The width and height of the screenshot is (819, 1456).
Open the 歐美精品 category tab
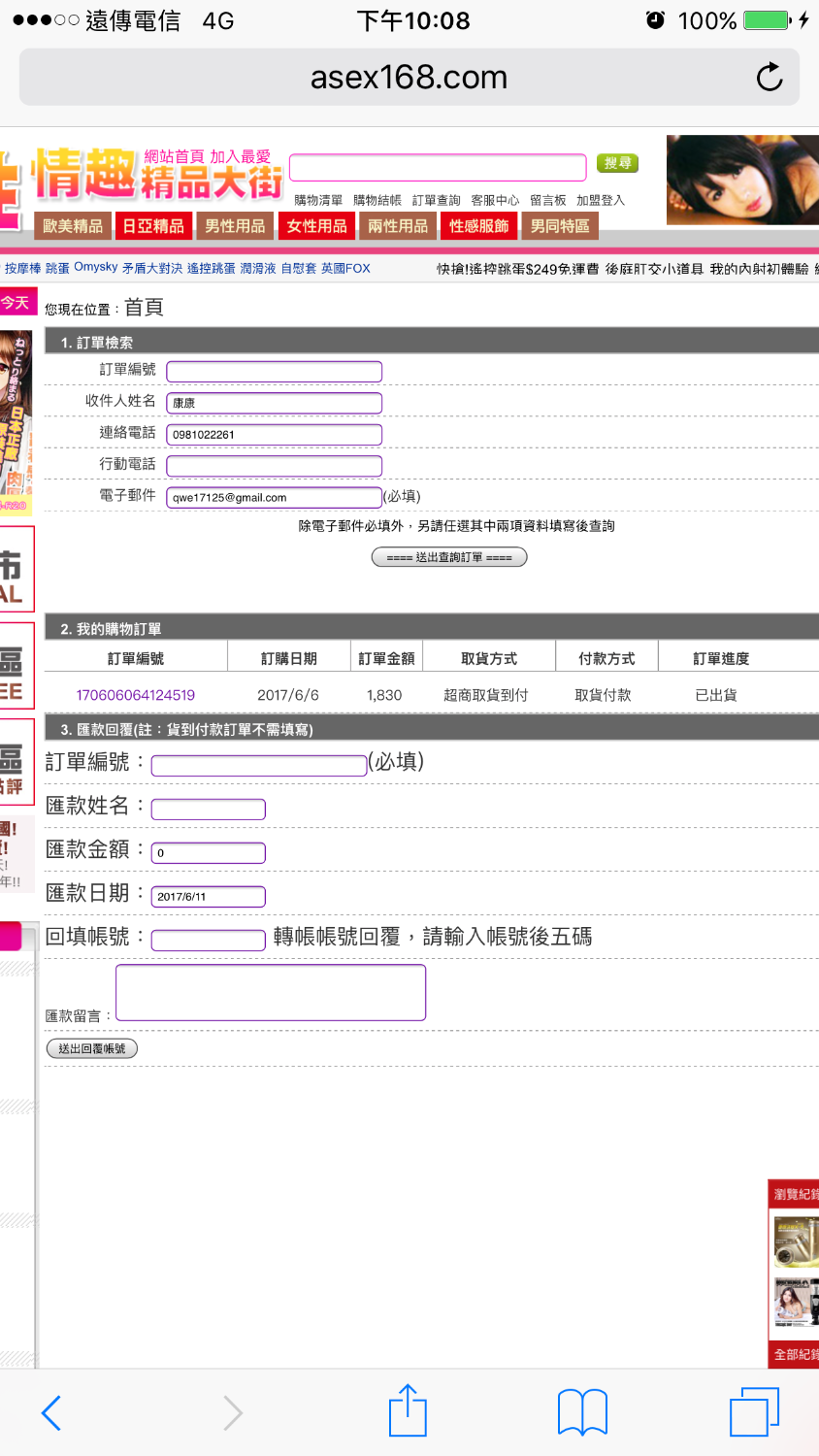(73, 226)
